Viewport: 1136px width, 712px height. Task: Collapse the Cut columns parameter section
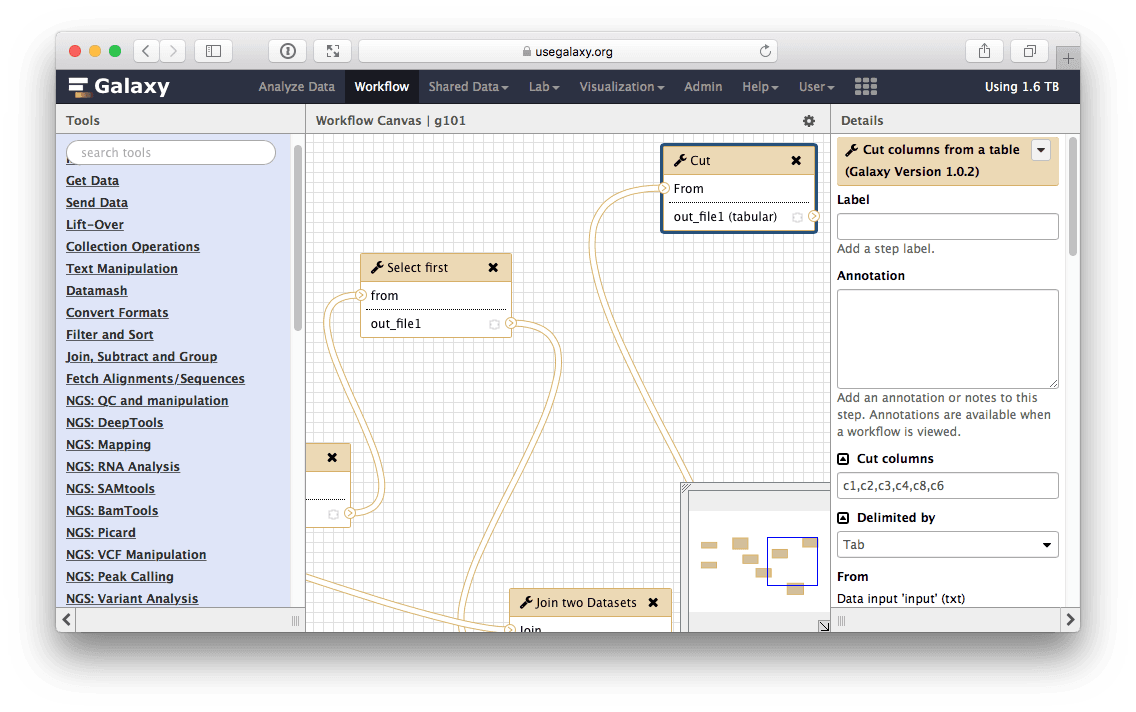[x=841, y=458]
